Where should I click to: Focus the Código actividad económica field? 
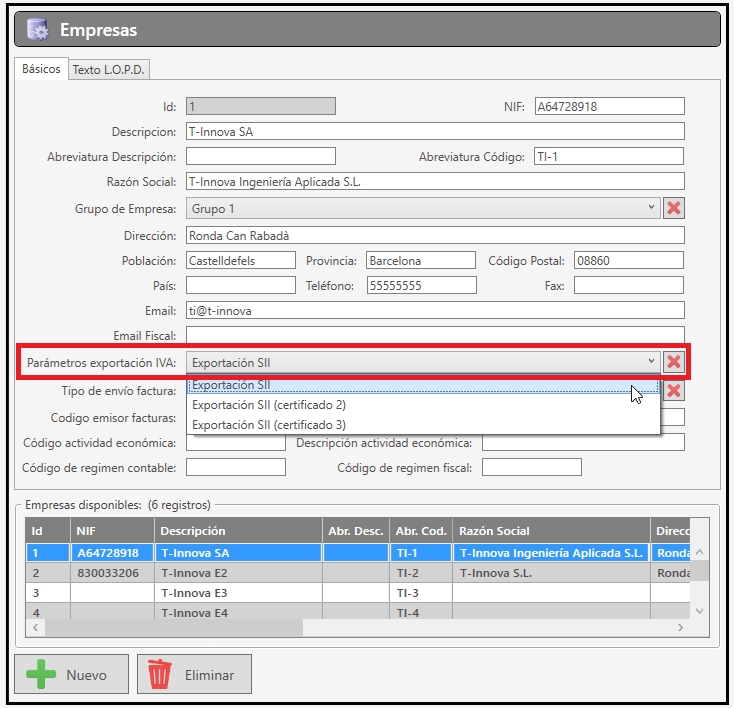(236, 442)
